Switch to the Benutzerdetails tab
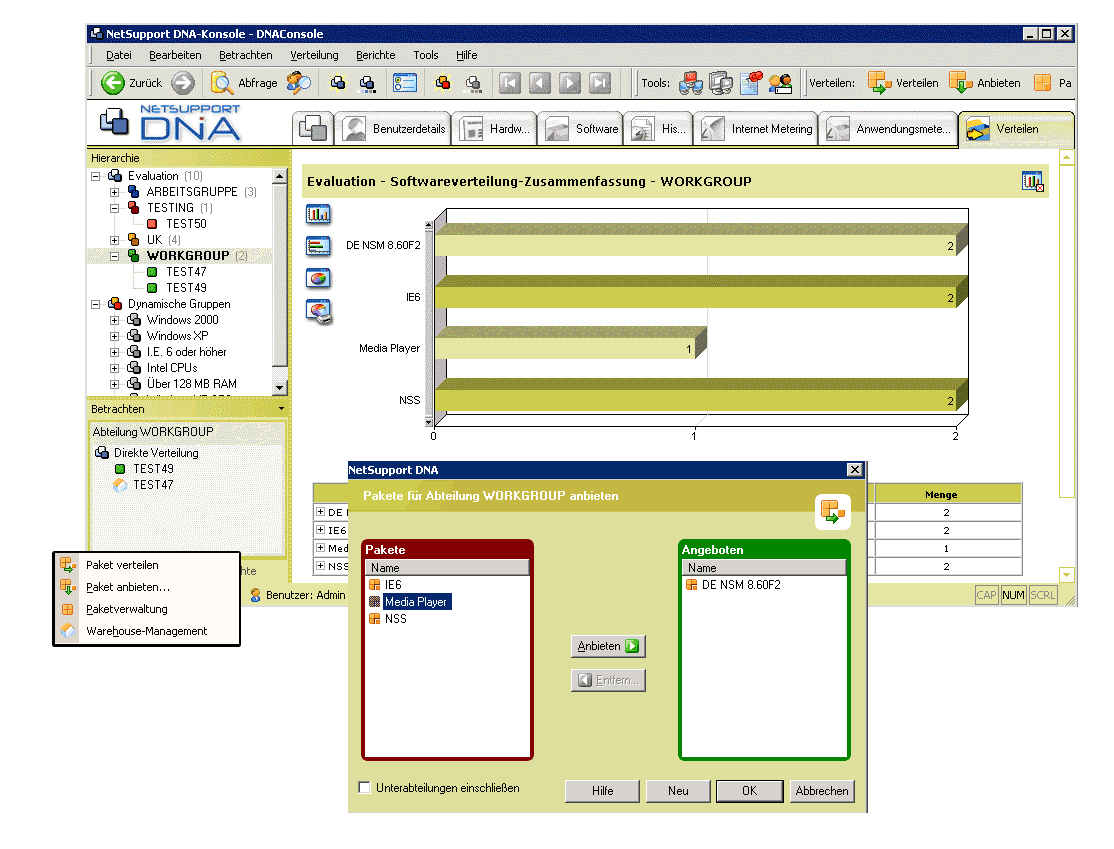Viewport: 1114px width, 849px height. point(393,129)
